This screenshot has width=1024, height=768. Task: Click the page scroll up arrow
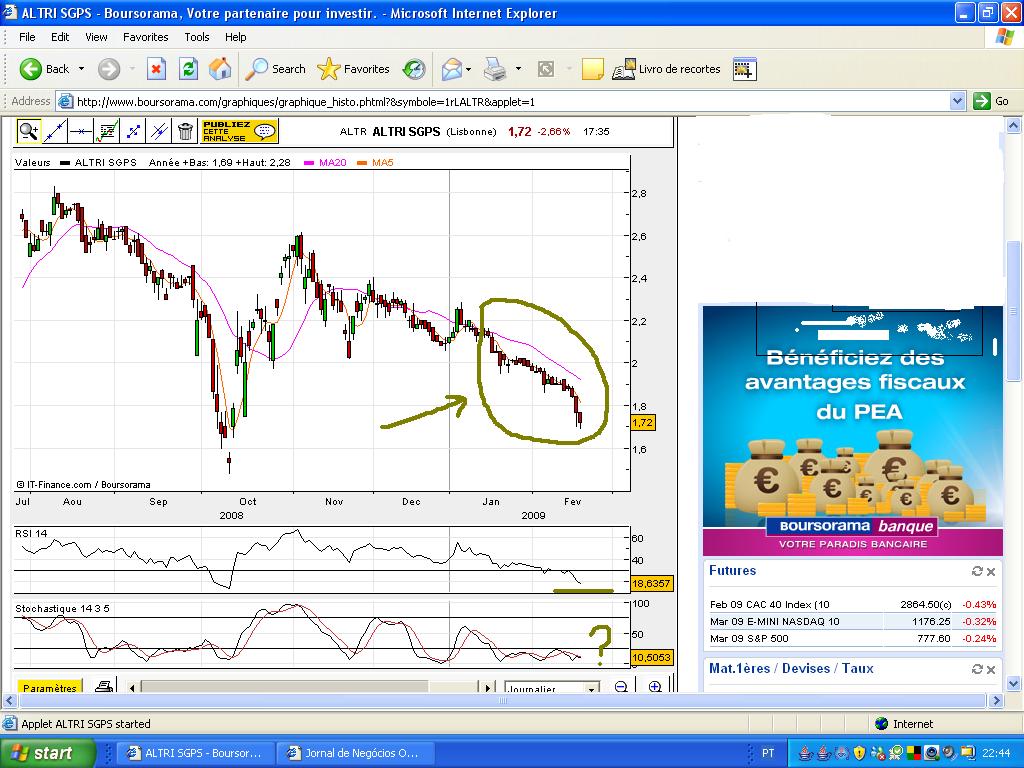click(1014, 125)
